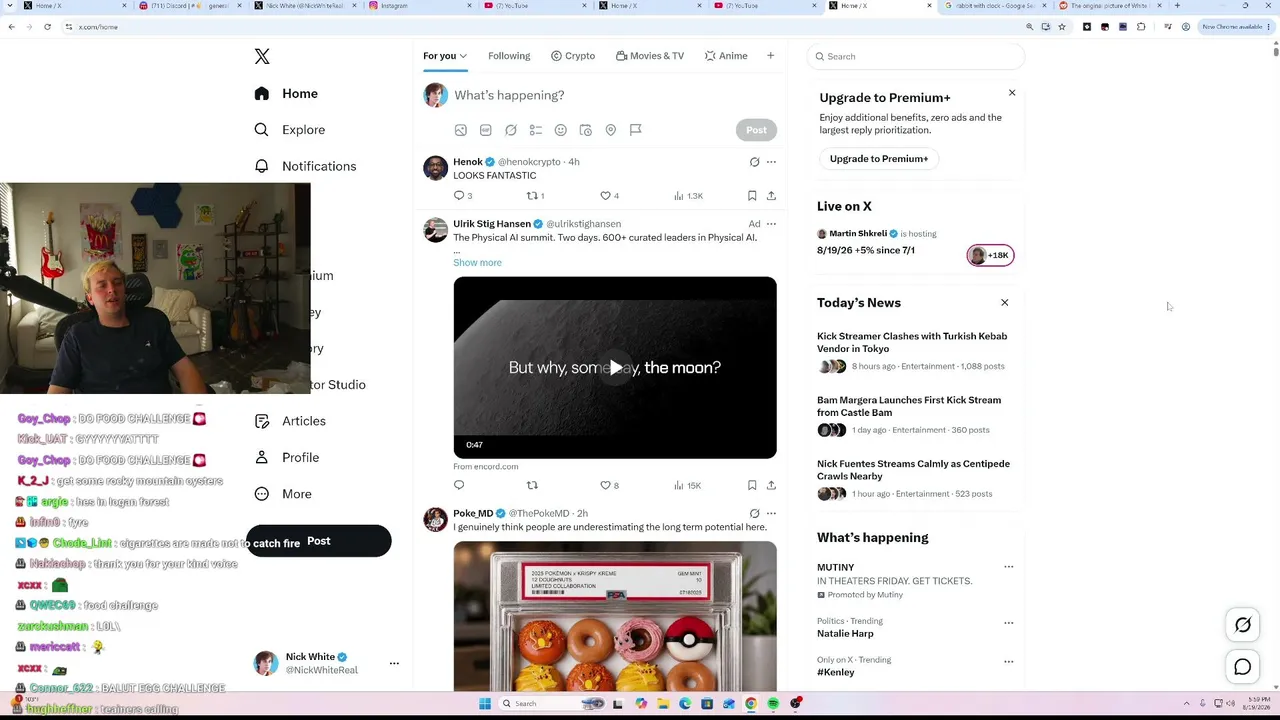Bookmark Henok's post

pyautogui.click(x=752, y=196)
